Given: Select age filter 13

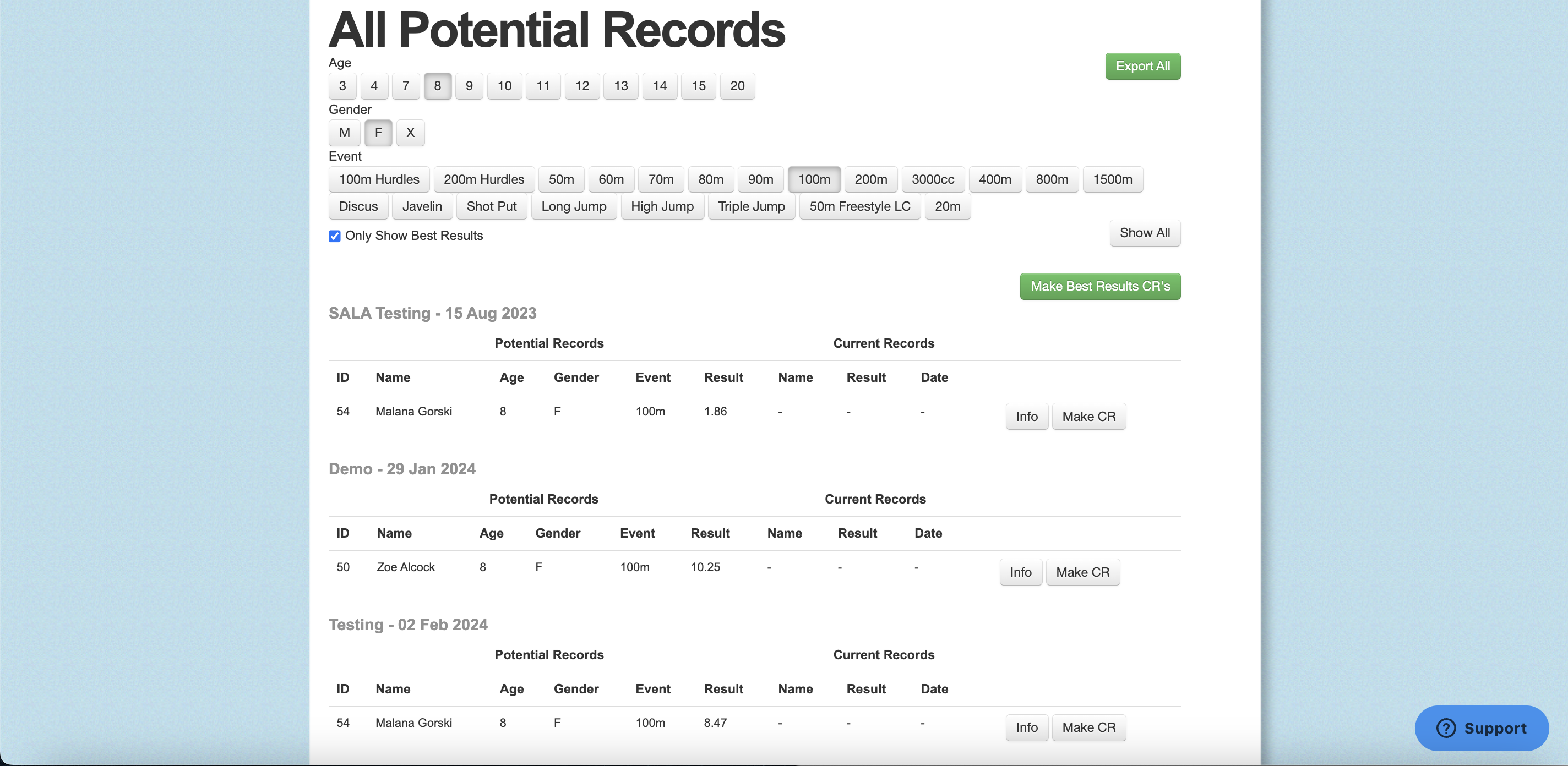Looking at the screenshot, I should [621, 86].
